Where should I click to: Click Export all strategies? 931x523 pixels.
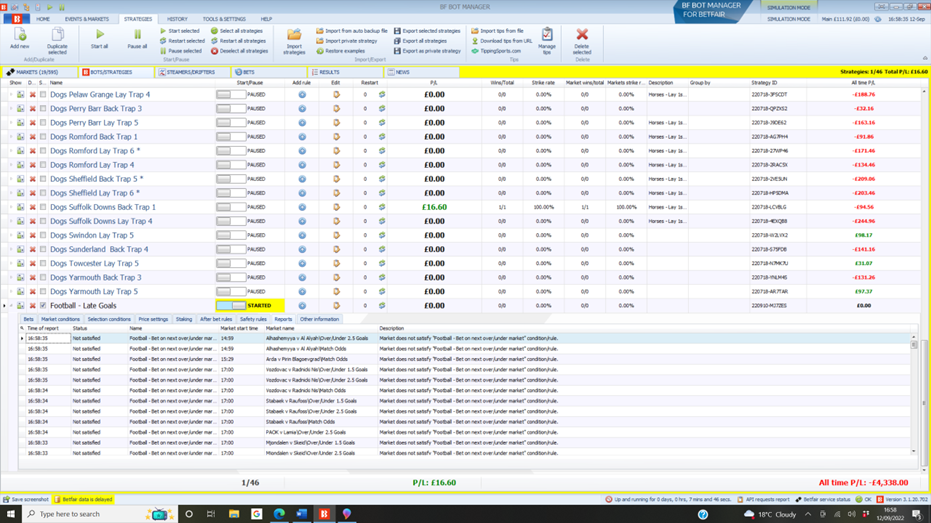(420, 41)
